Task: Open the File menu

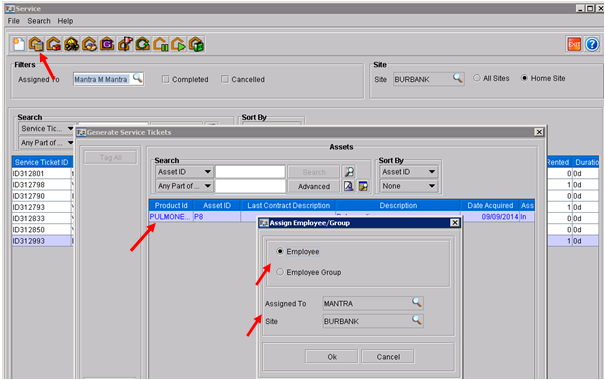Action: click(x=14, y=21)
